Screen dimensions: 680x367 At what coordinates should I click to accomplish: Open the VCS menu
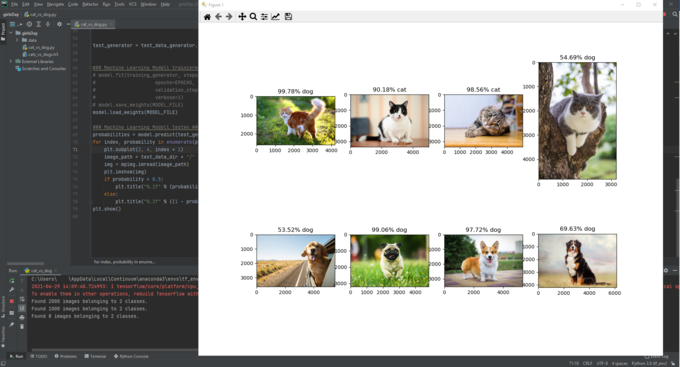pos(132,4)
